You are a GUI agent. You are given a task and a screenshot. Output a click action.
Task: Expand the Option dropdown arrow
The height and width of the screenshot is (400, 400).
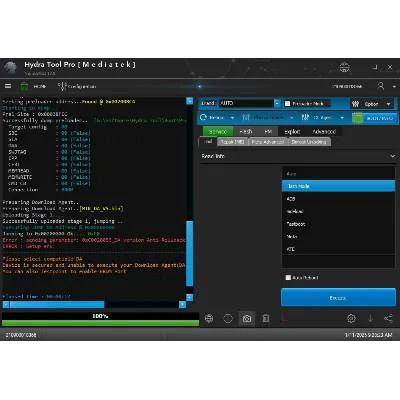388,104
